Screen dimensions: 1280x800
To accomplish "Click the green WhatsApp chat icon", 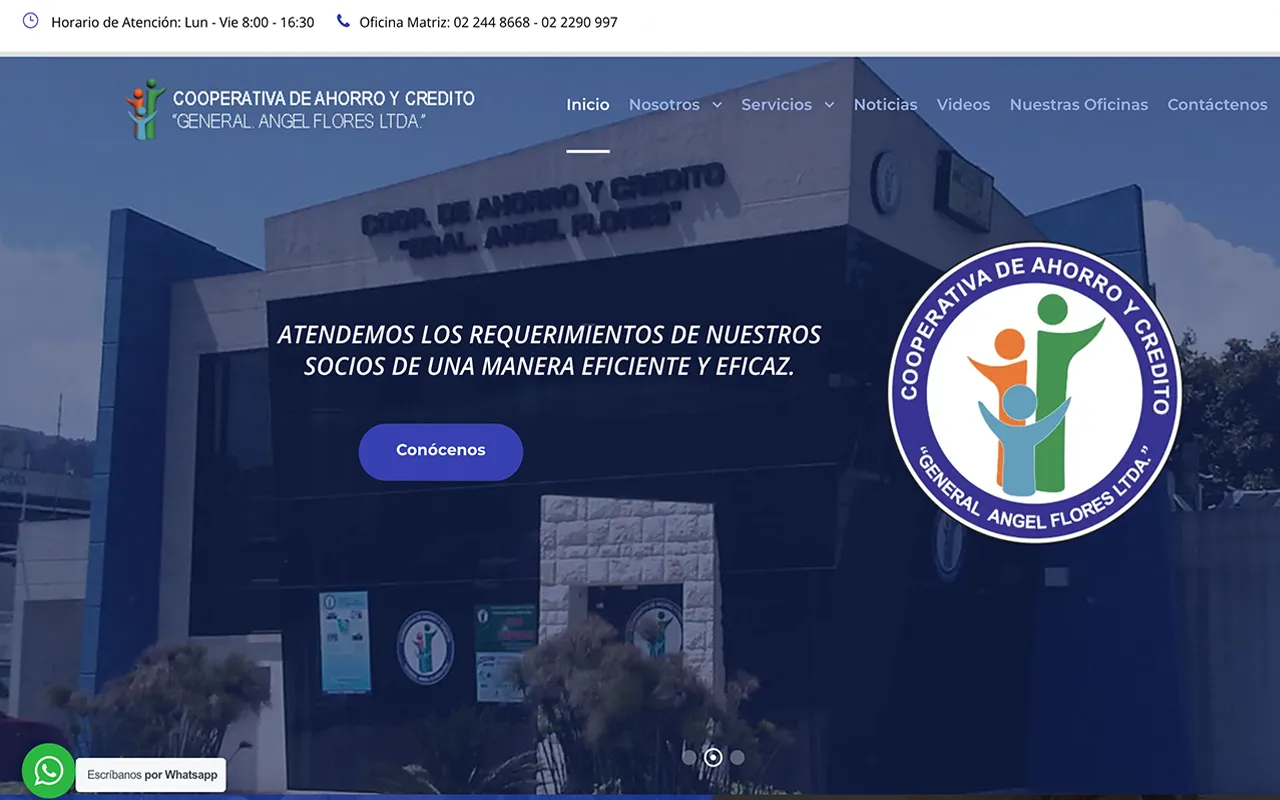I will pyautogui.click(x=48, y=771).
